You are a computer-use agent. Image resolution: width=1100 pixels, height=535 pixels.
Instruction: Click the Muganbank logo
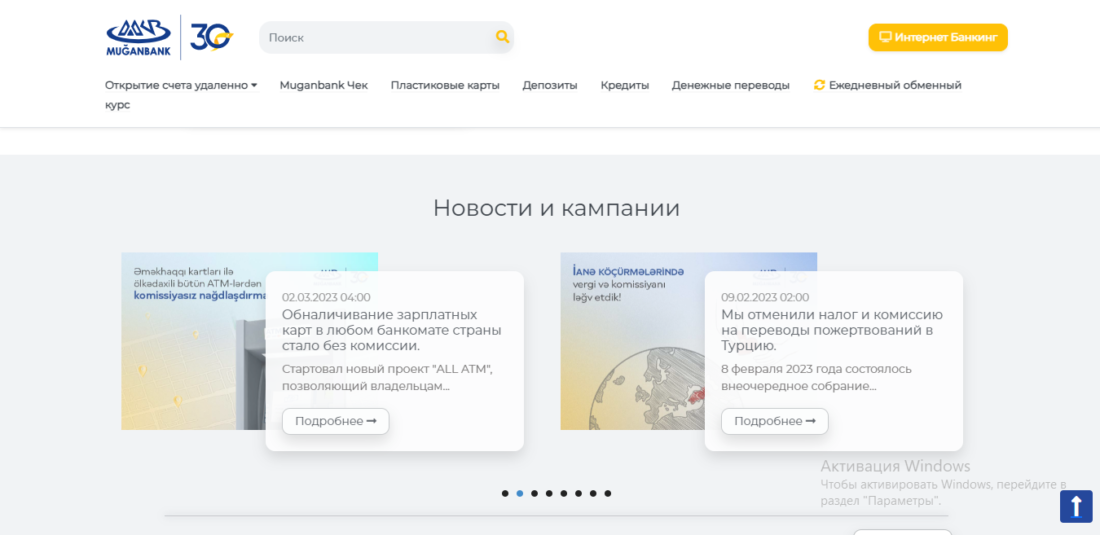139,38
